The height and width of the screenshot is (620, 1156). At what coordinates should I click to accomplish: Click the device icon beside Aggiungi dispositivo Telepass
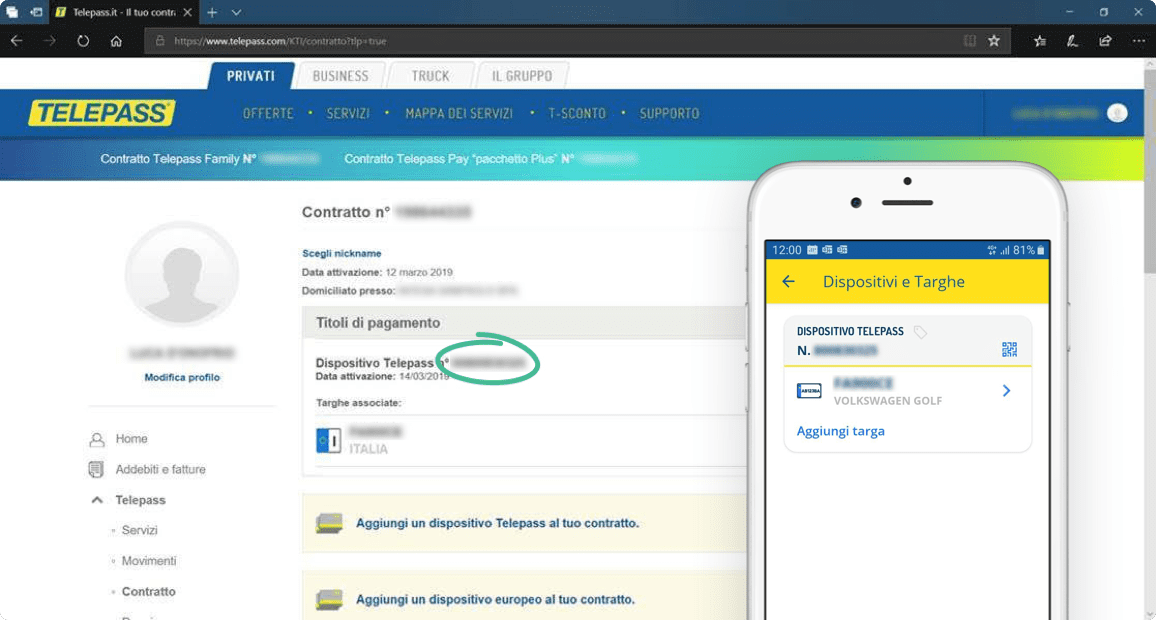click(x=329, y=523)
